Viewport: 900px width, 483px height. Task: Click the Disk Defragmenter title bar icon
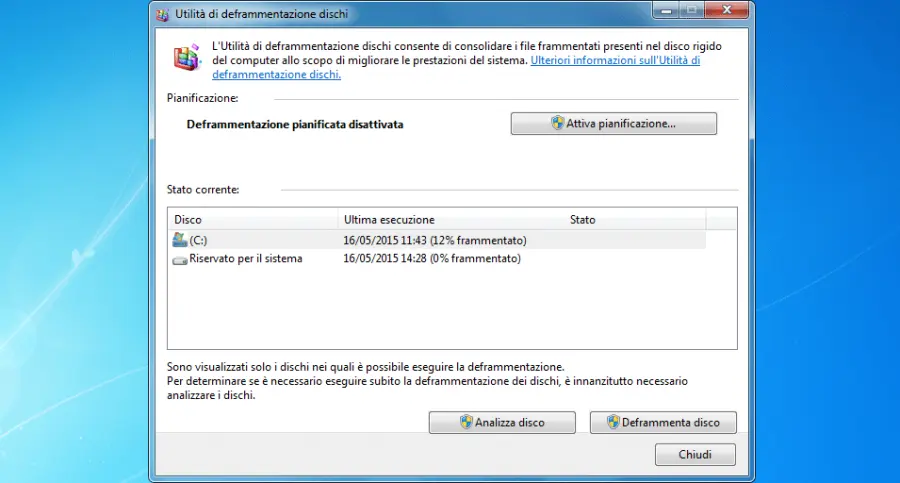pos(162,14)
